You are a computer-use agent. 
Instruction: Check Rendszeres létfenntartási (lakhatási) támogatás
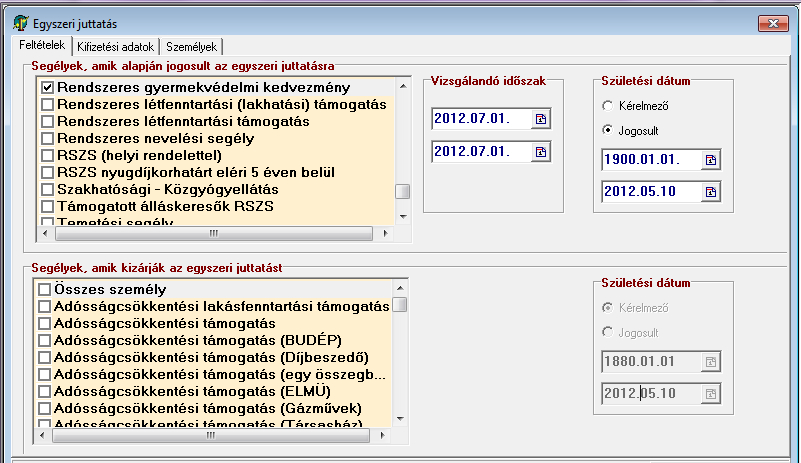48,105
